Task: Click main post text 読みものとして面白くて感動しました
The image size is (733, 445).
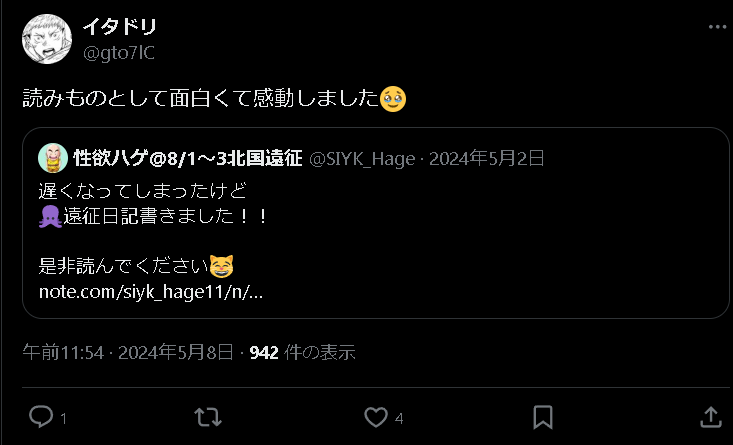Action: pyautogui.click(x=201, y=99)
